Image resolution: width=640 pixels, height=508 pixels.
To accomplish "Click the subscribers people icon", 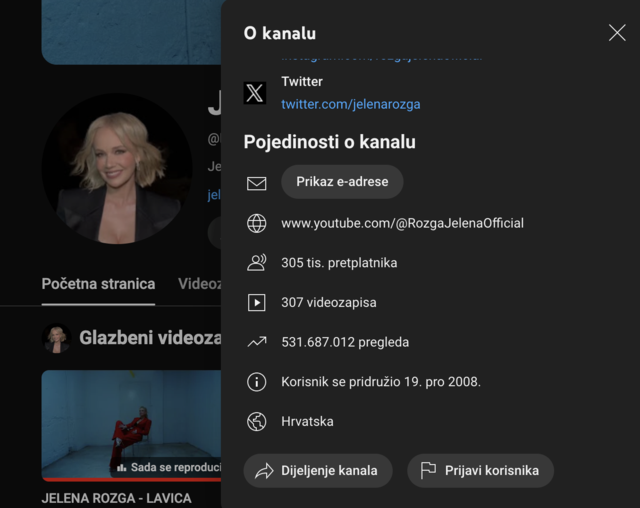I will click(x=256, y=262).
